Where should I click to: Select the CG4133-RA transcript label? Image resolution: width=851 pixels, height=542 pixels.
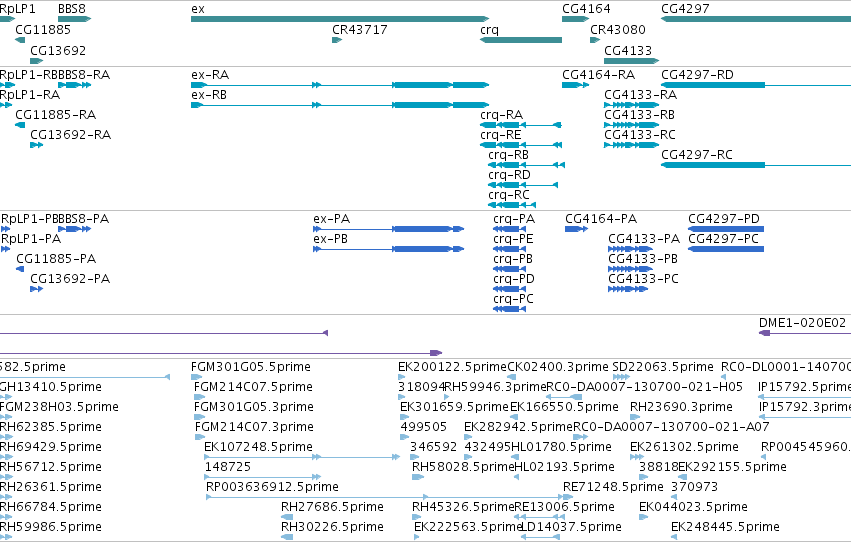coord(640,95)
